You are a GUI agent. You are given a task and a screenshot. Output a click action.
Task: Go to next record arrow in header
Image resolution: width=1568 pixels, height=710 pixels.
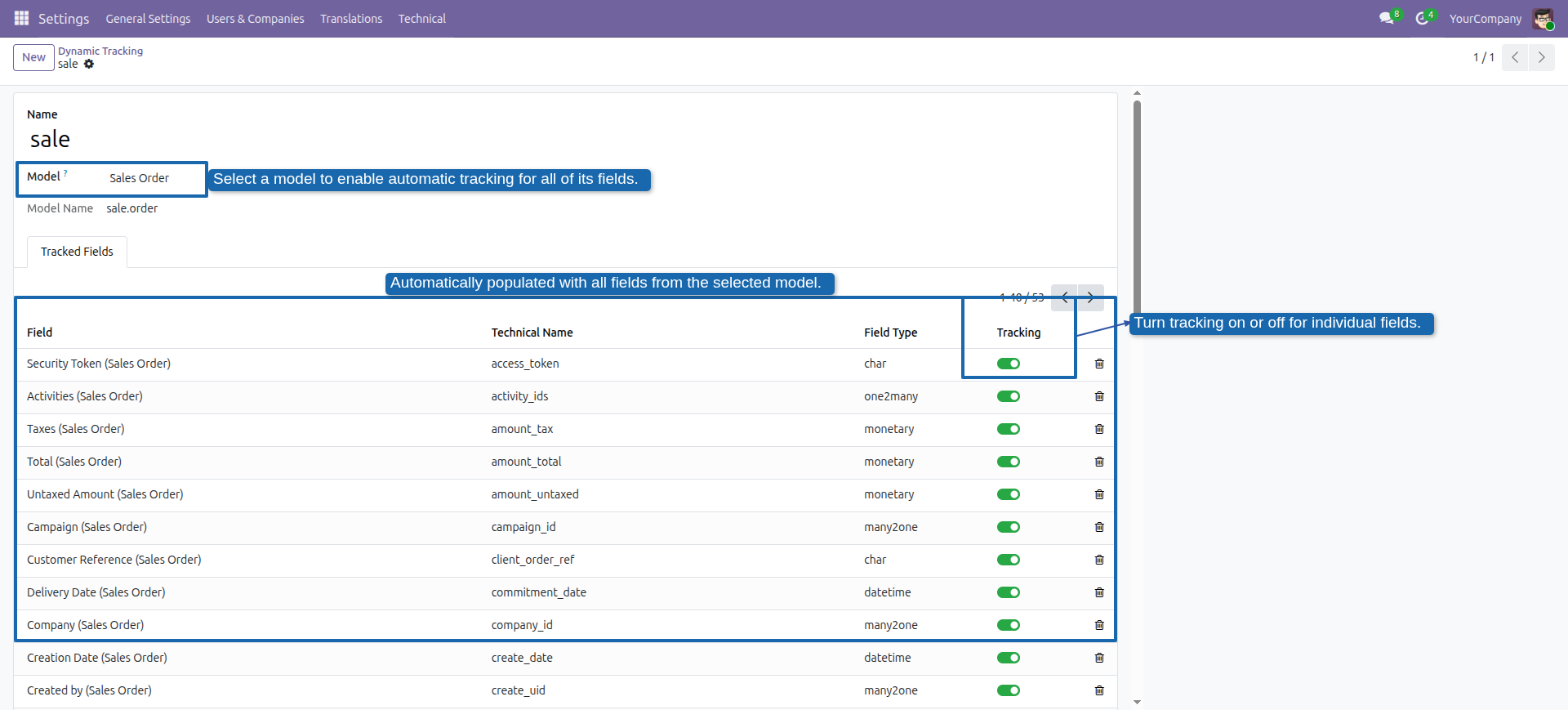click(x=1541, y=57)
